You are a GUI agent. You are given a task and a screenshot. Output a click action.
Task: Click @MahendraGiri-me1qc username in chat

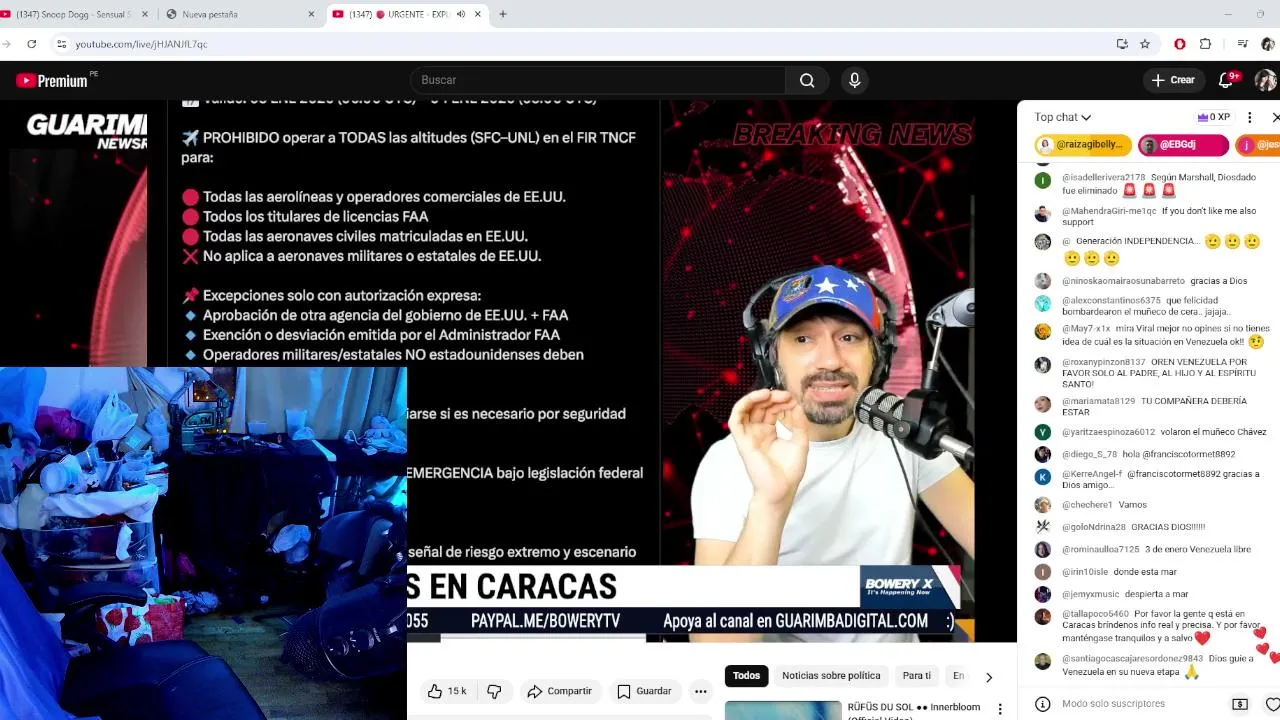(1108, 211)
